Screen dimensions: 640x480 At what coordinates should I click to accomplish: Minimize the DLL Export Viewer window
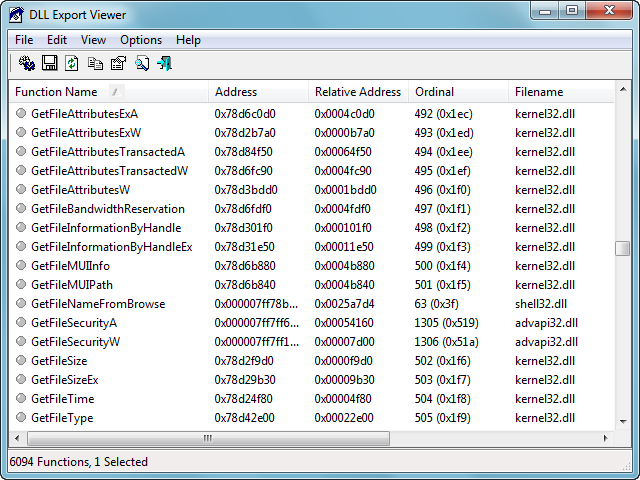pyautogui.click(x=545, y=11)
